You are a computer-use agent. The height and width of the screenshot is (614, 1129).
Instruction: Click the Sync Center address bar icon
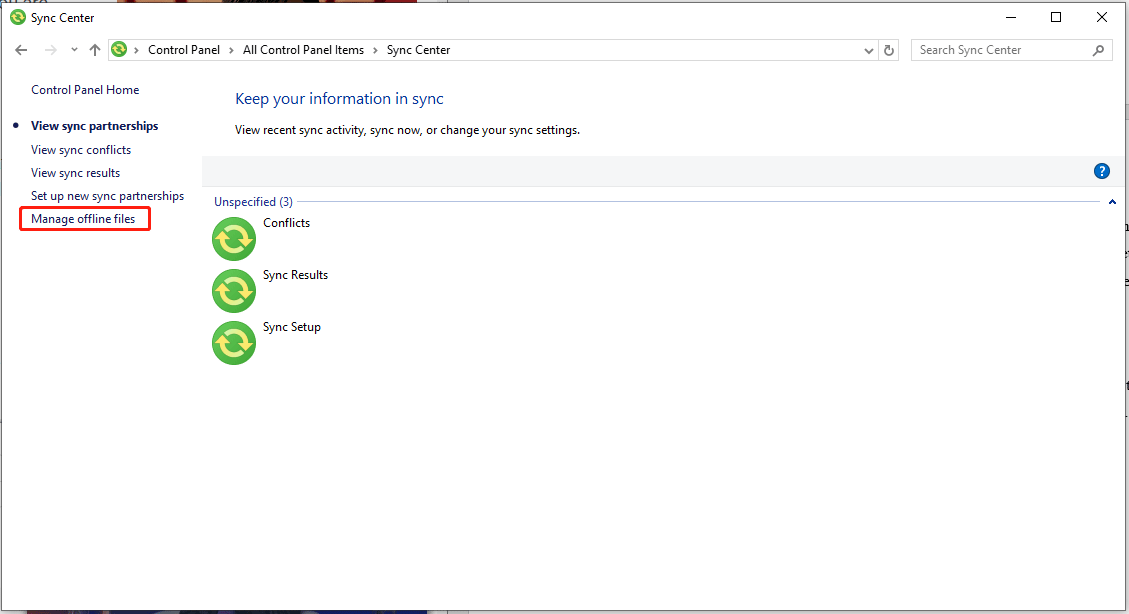pos(120,50)
